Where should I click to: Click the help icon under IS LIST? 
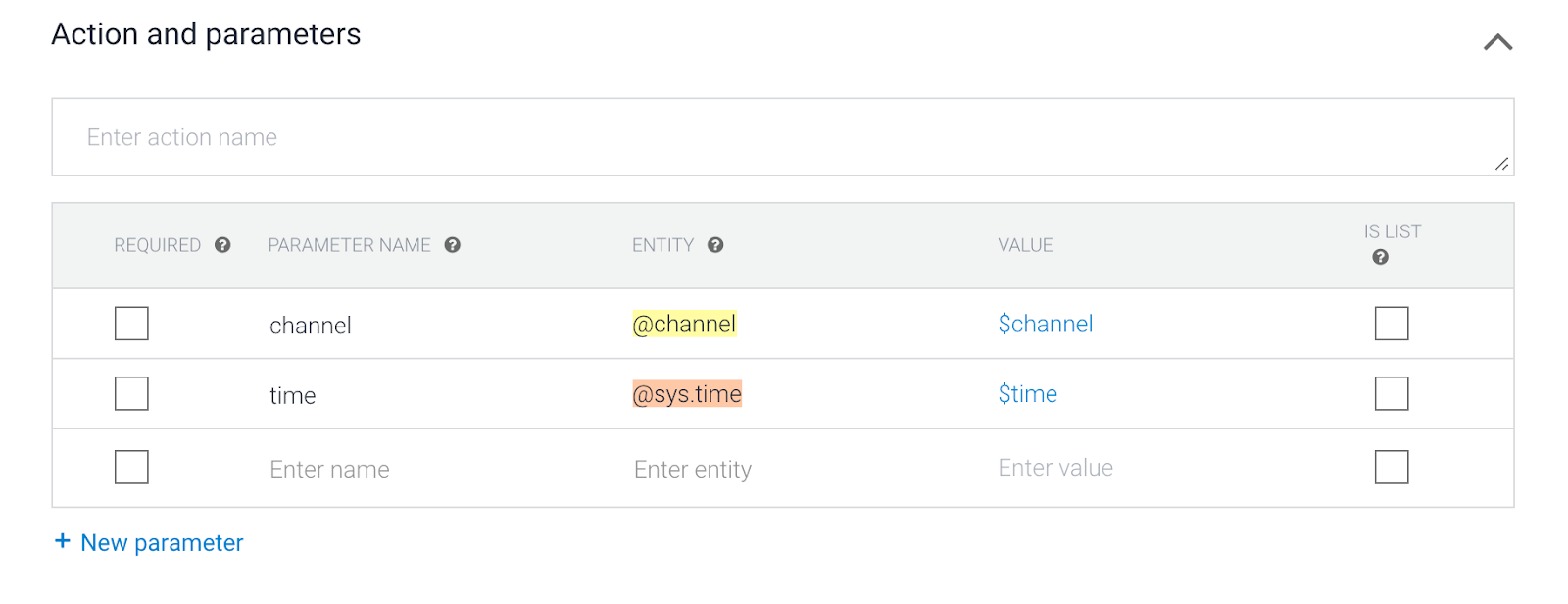[x=1380, y=257]
